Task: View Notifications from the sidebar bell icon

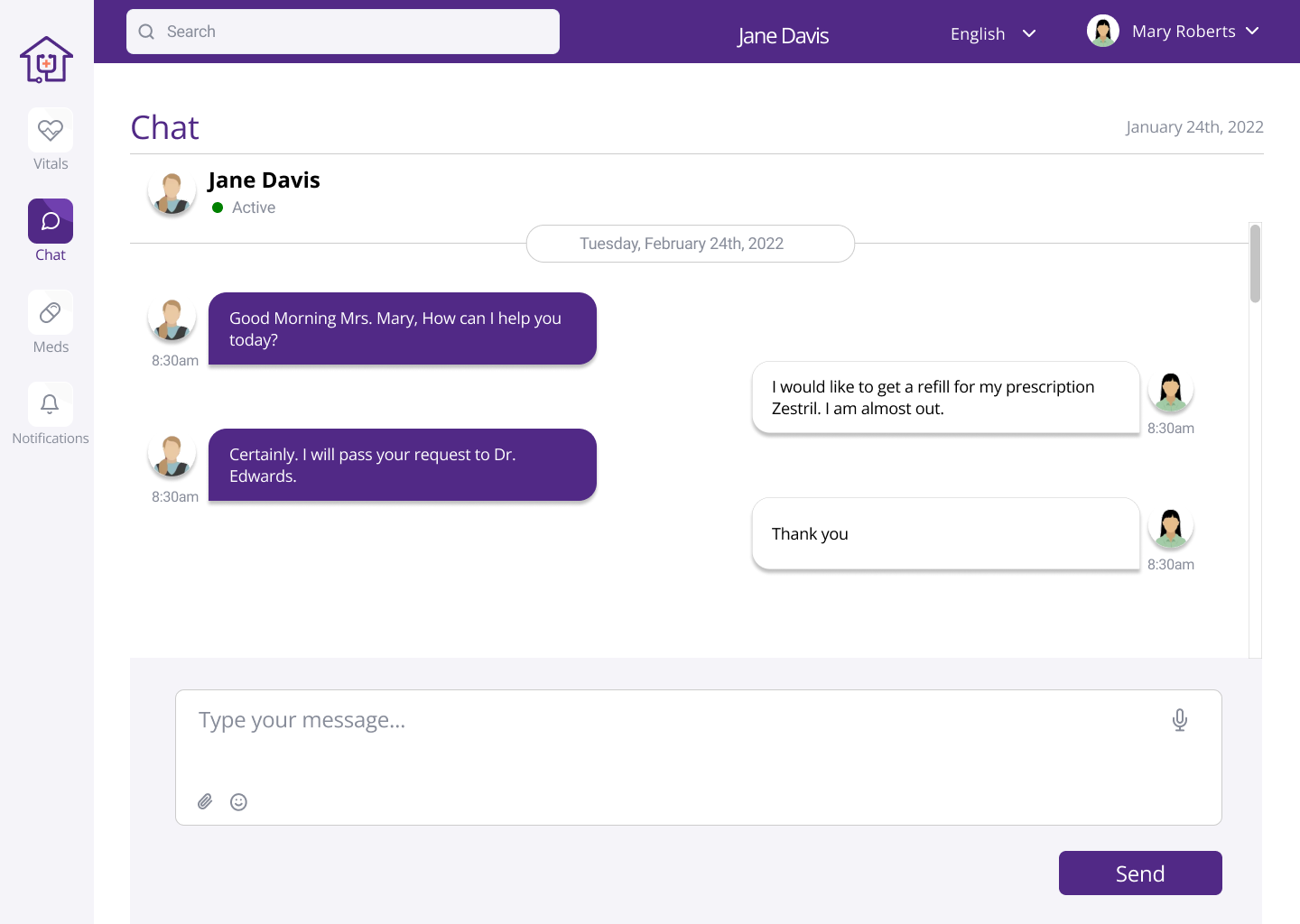Action: [x=50, y=404]
